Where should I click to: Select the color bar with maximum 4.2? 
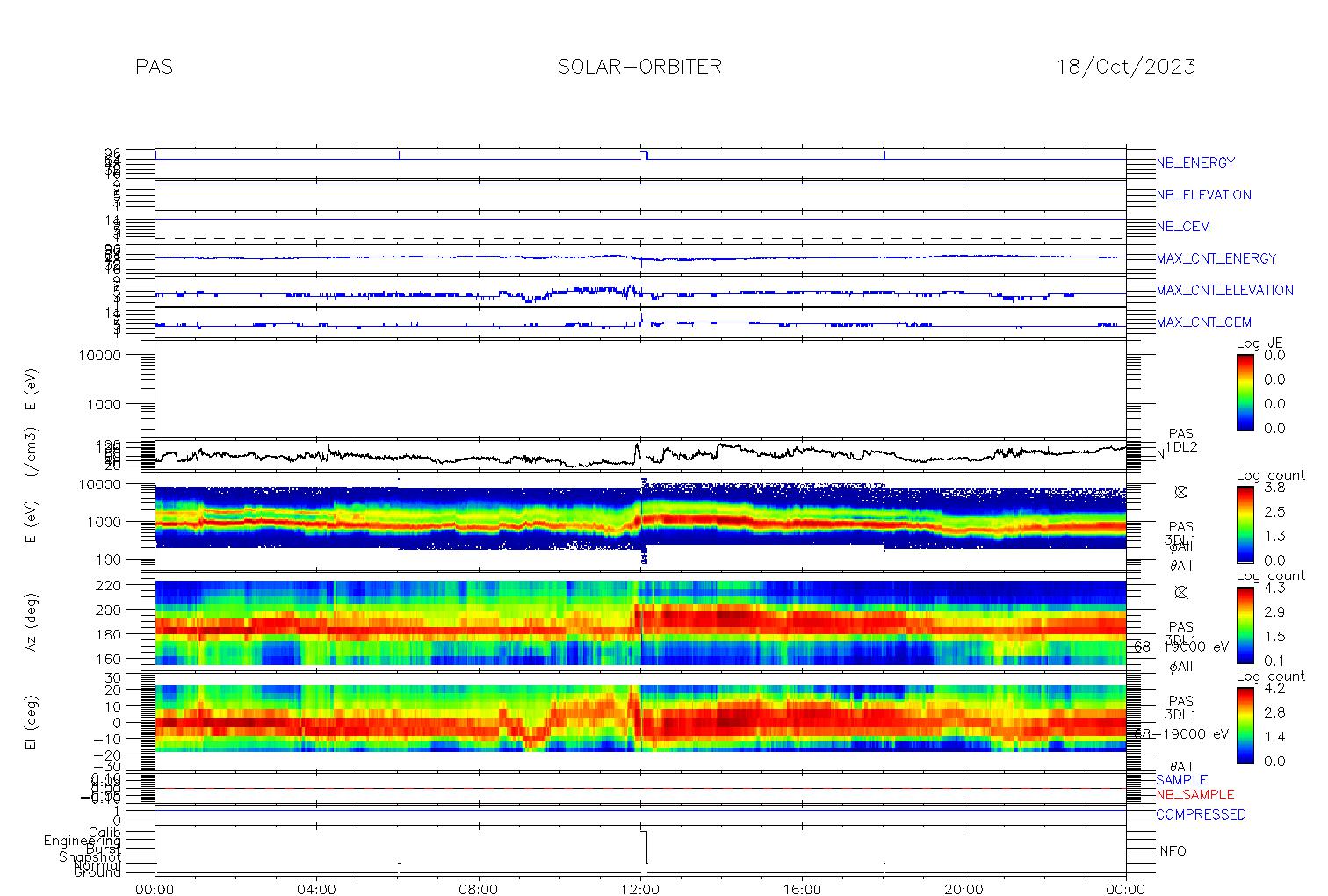click(1245, 725)
